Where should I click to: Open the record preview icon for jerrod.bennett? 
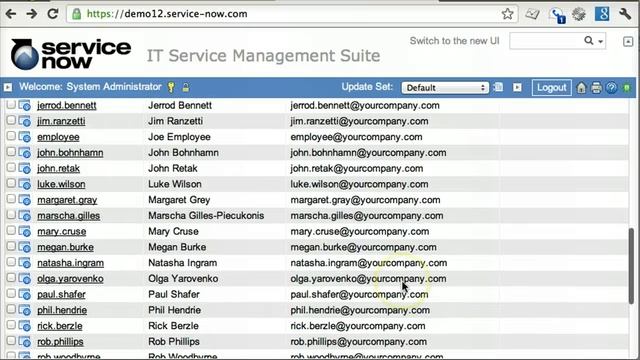[x=24, y=105]
